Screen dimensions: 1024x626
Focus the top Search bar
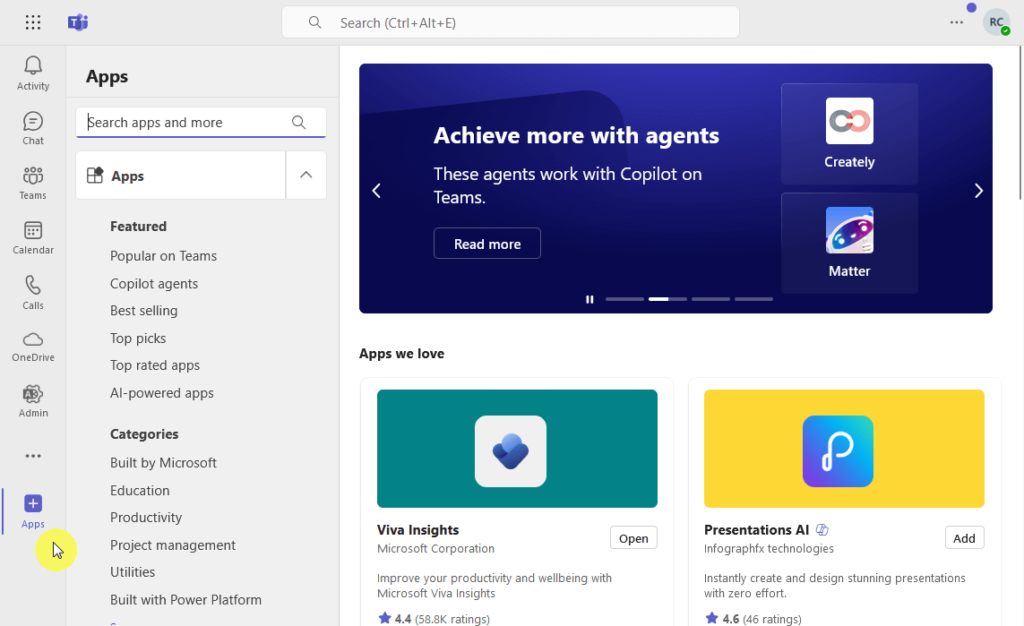(x=510, y=23)
